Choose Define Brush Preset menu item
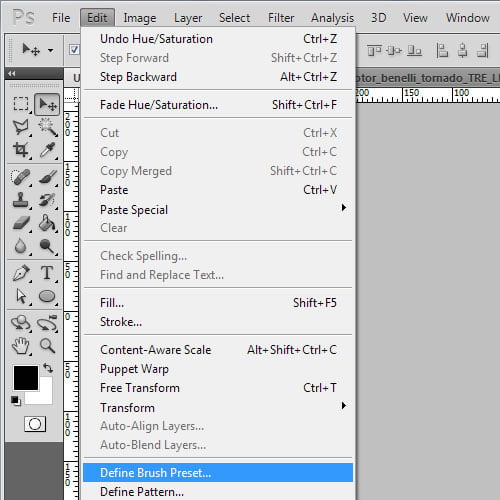Image resolution: width=500 pixels, height=500 pixels. pos(218,473)
